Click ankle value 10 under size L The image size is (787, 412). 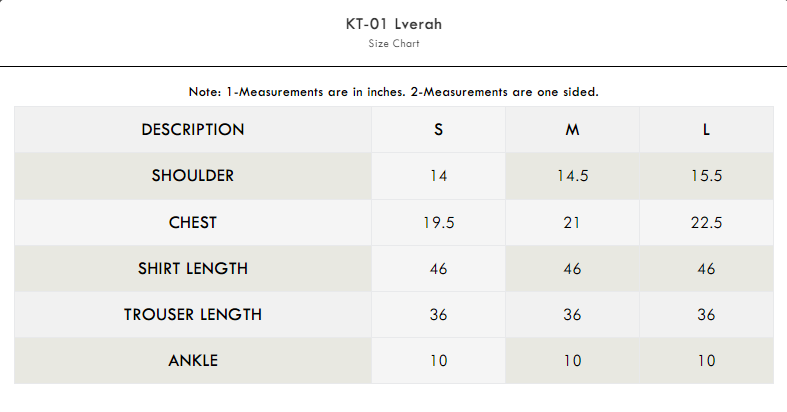706,360
